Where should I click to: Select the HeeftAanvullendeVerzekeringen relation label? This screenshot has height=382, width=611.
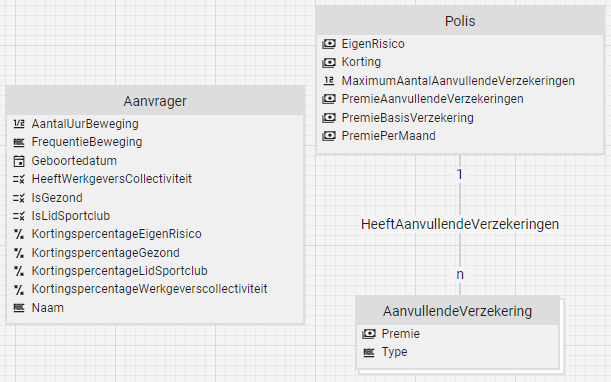[x=460, y=224]
